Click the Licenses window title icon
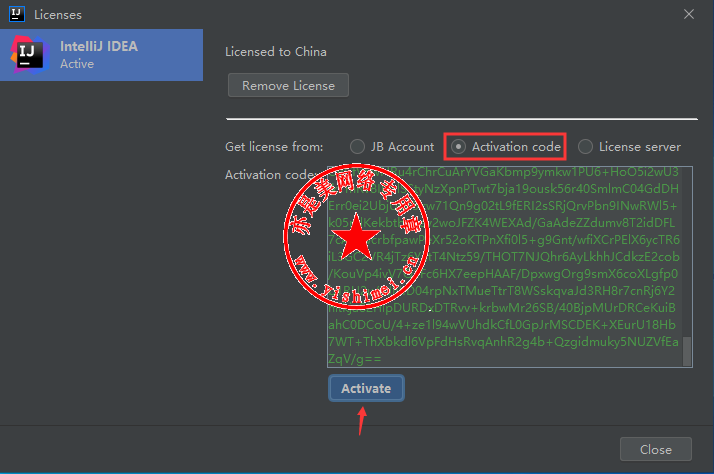This screenshot has height=474, width=714. [16, 14]
